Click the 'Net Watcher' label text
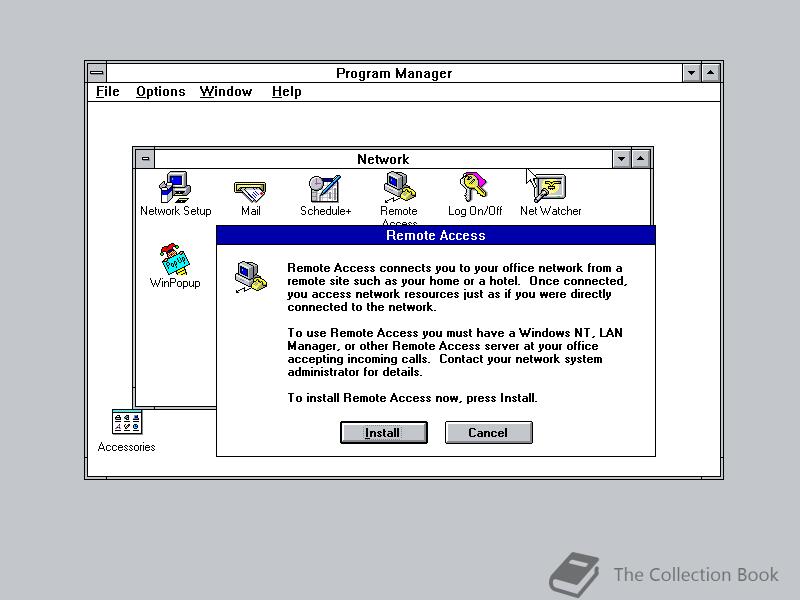Image resolution: width=800 pixels, height=600 pixels. 551,211
